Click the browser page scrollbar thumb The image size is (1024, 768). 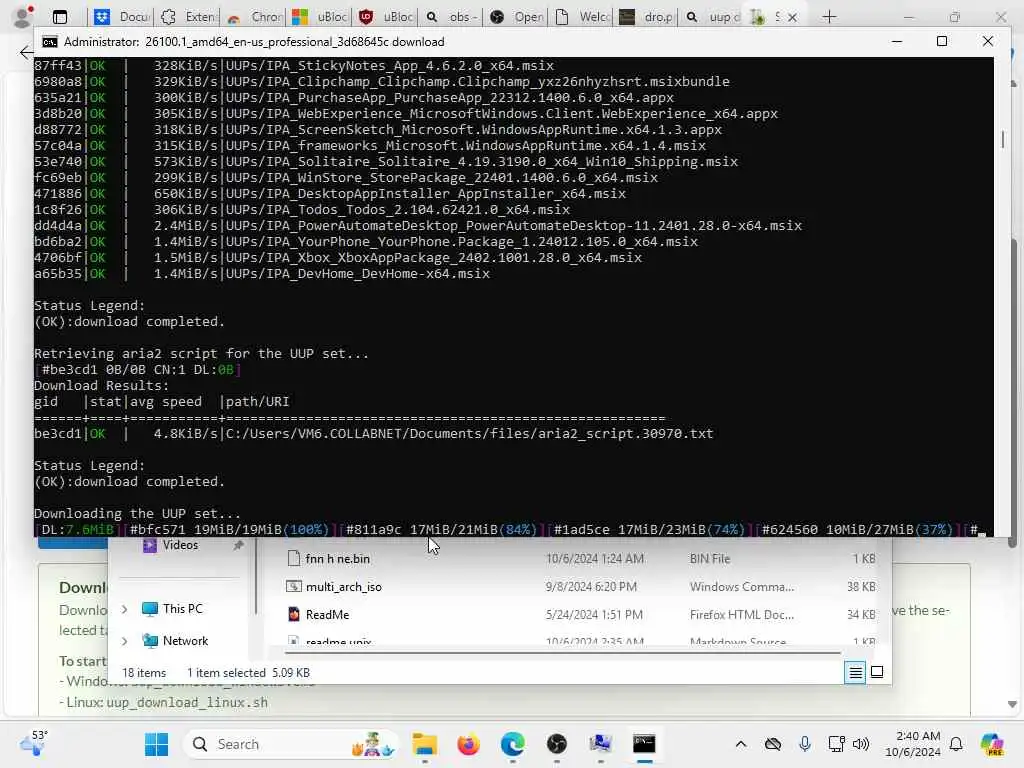tap(1013, 392)
